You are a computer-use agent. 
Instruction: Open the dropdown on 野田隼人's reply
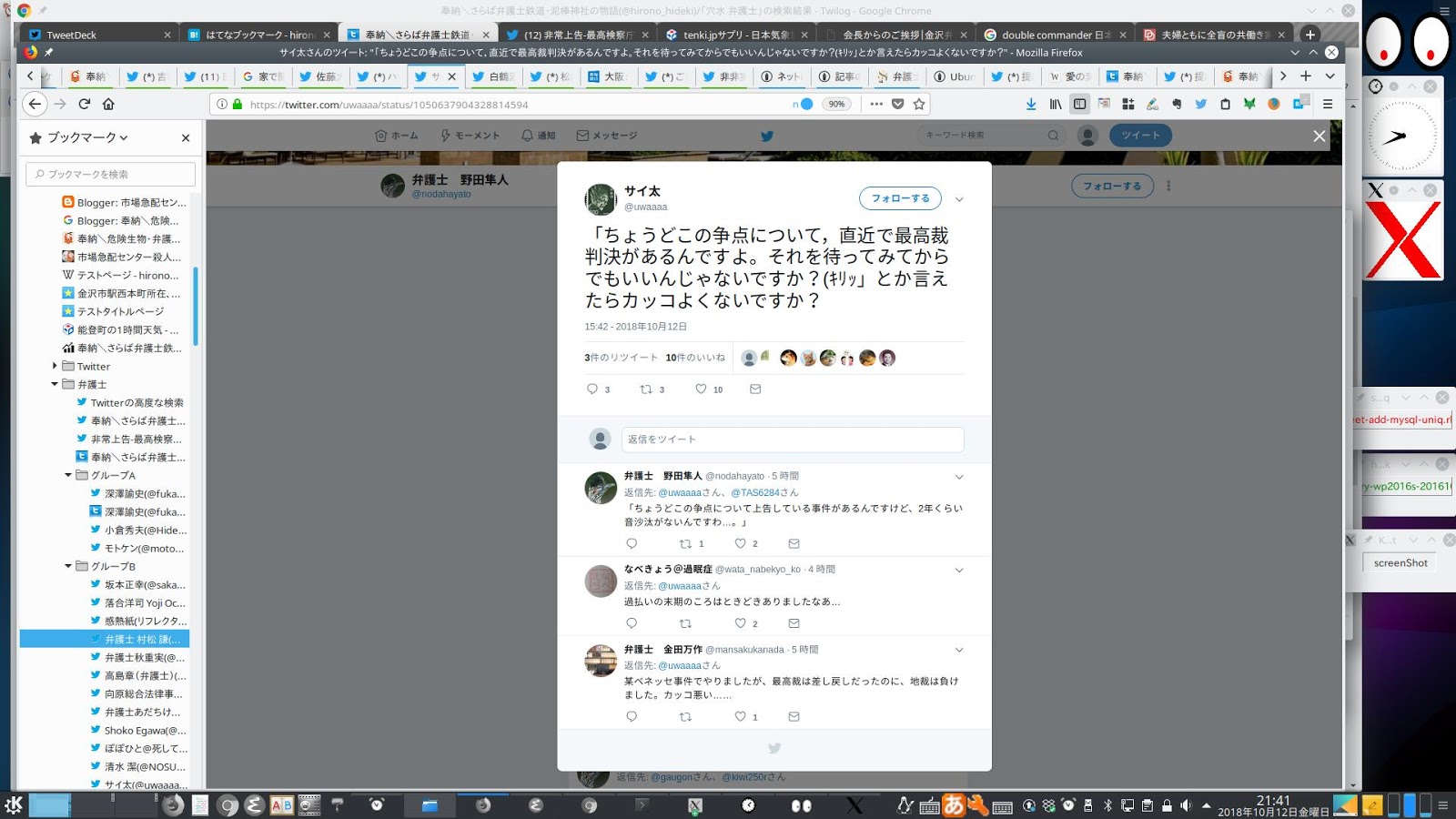(x=959, y=477)
